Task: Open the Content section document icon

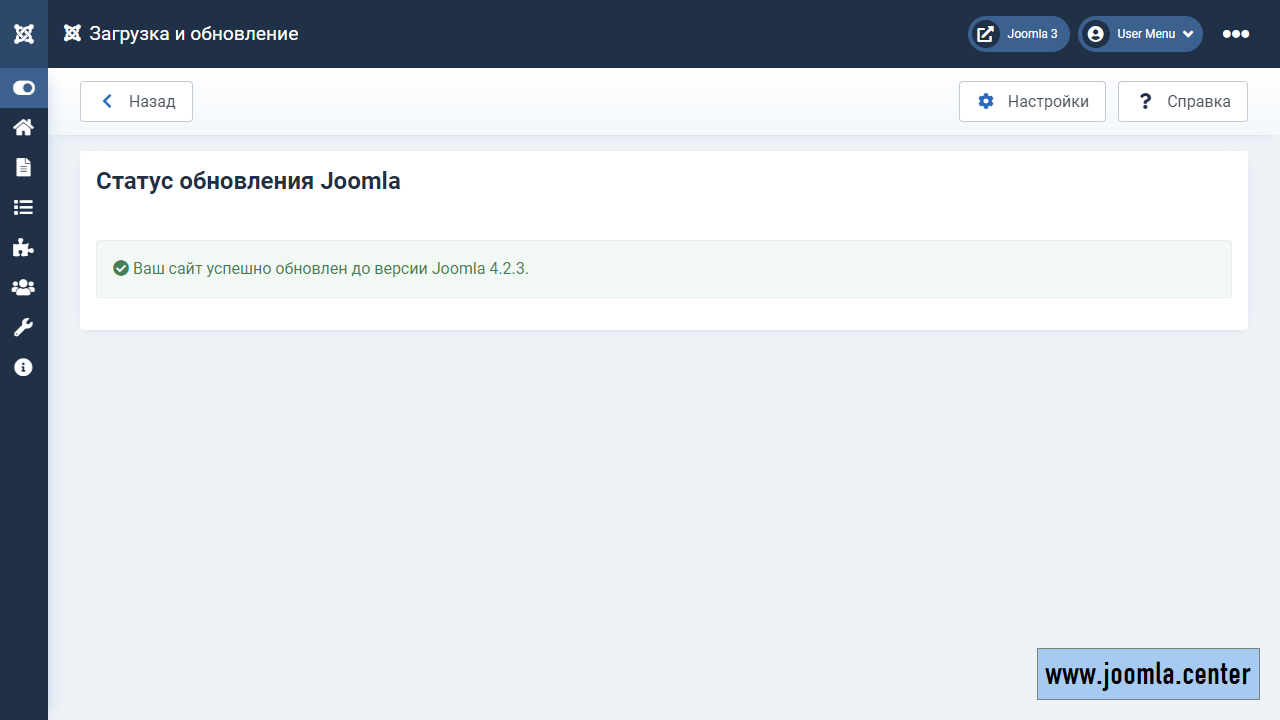Action: point(23,167)
